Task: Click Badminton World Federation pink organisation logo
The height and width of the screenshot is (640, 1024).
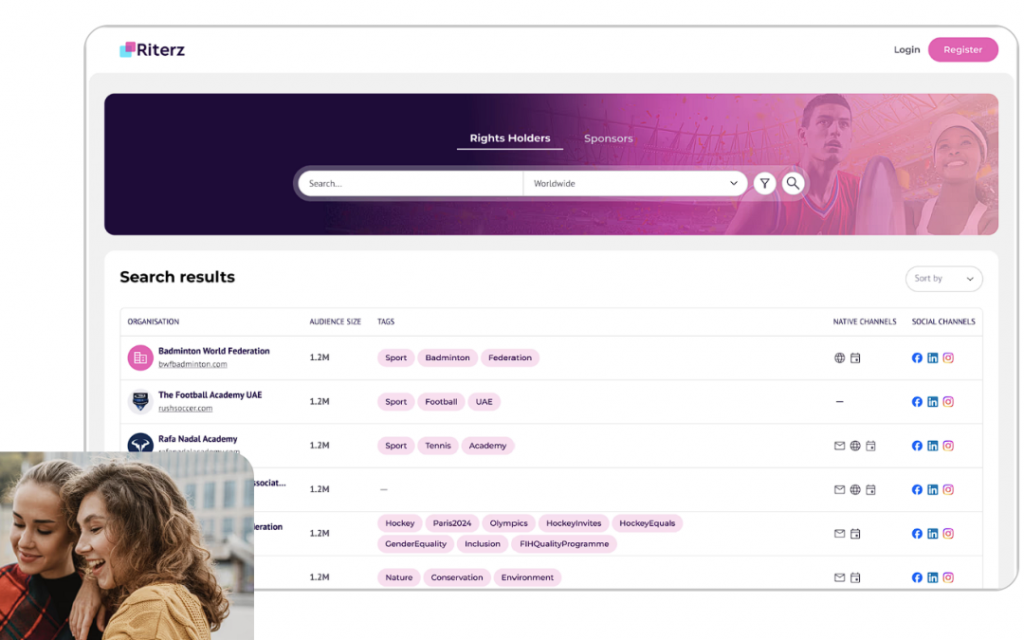Action: pyautogui.click(x=140, y=358)
